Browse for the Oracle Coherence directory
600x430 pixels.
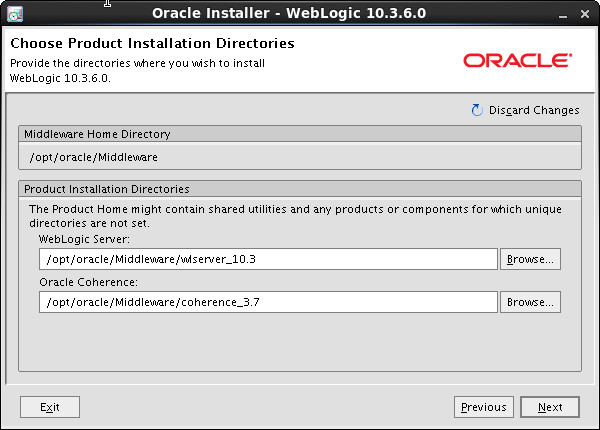coord(530,302)
